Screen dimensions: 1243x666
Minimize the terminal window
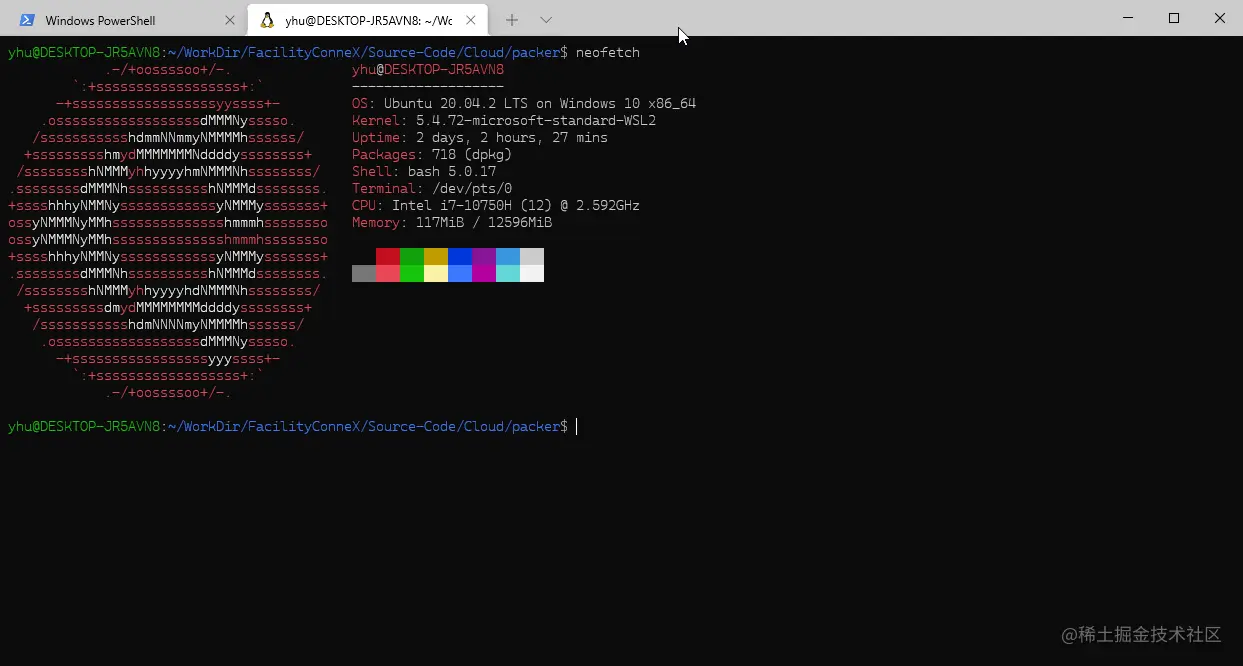pos(1128,18)
